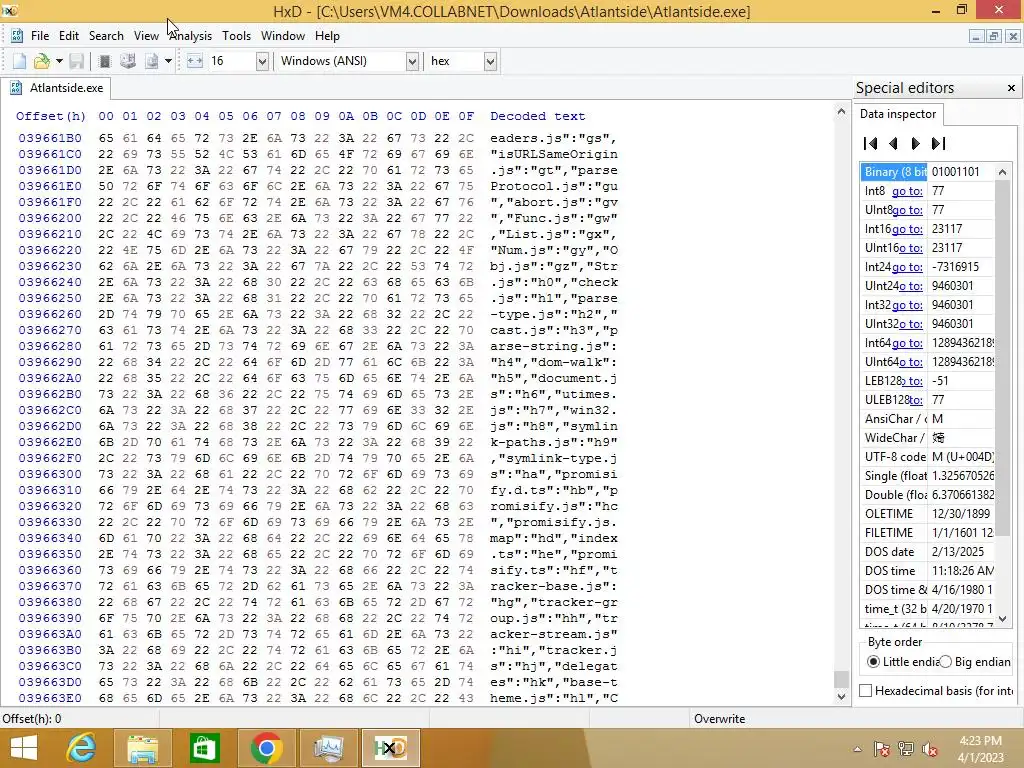
Task: Open the bytes per row dropdown (16)
Action: coord(263,61)
